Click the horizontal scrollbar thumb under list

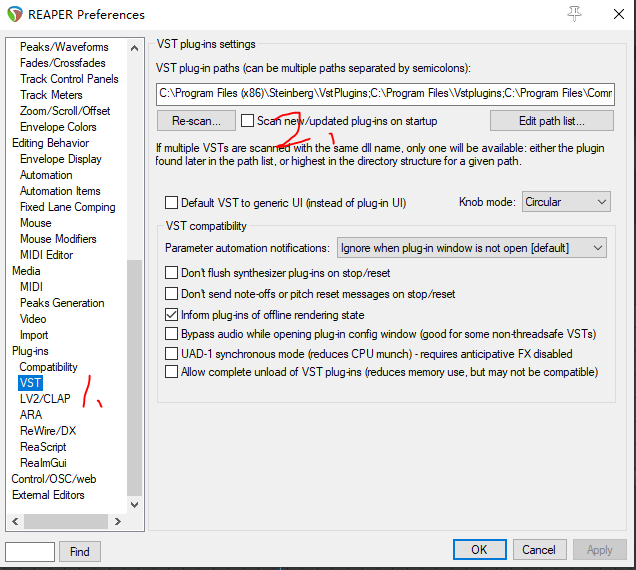click(x=66, y=521)
